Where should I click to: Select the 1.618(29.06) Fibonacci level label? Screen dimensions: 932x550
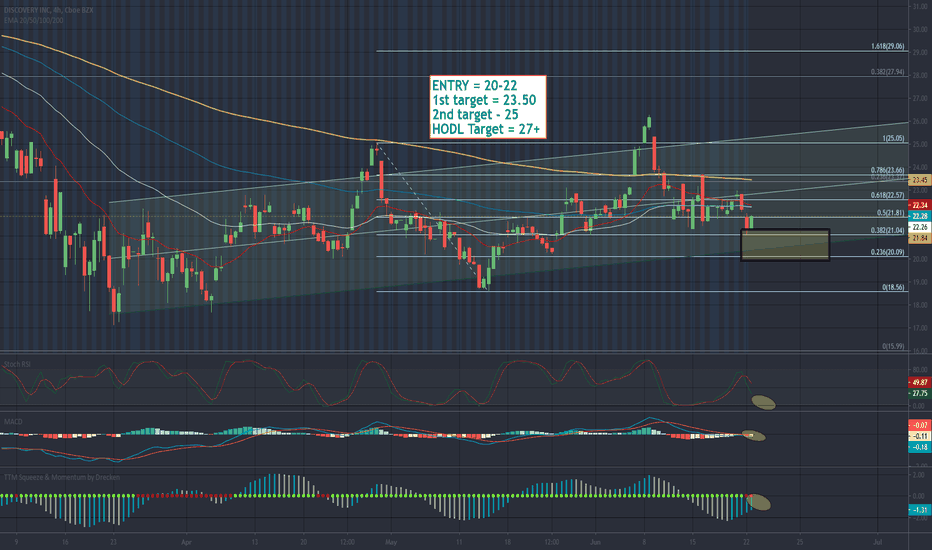pyautogui.click(x=887, y=46)
